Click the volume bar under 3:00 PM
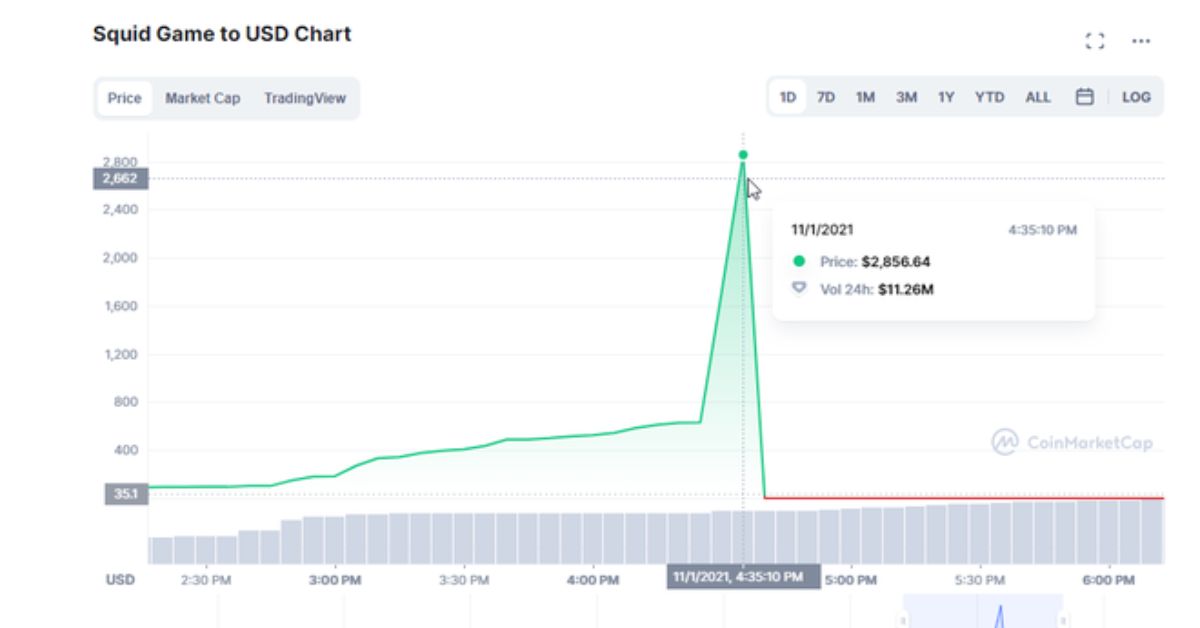1200x628 pixels. (x=335, y=540)
